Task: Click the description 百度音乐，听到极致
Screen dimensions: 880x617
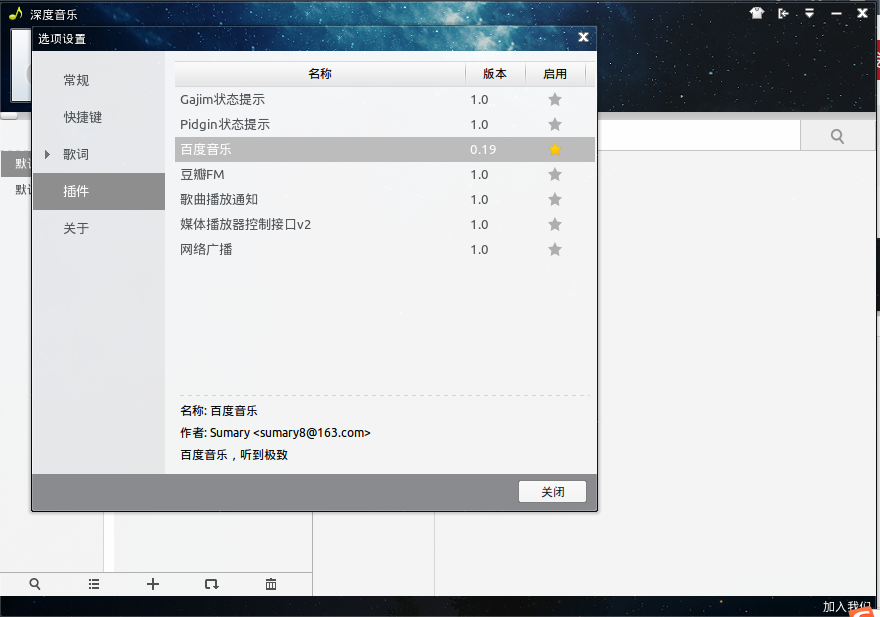Action: [234, 455]
